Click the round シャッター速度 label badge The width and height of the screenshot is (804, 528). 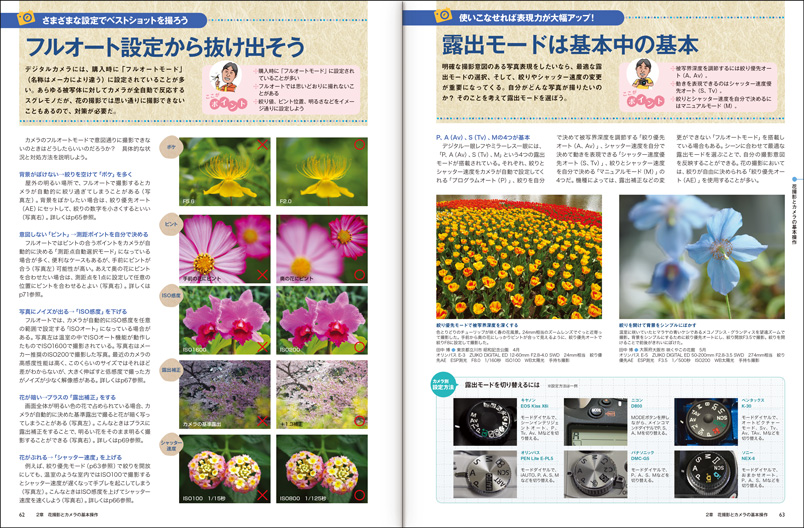coord(171,445)
